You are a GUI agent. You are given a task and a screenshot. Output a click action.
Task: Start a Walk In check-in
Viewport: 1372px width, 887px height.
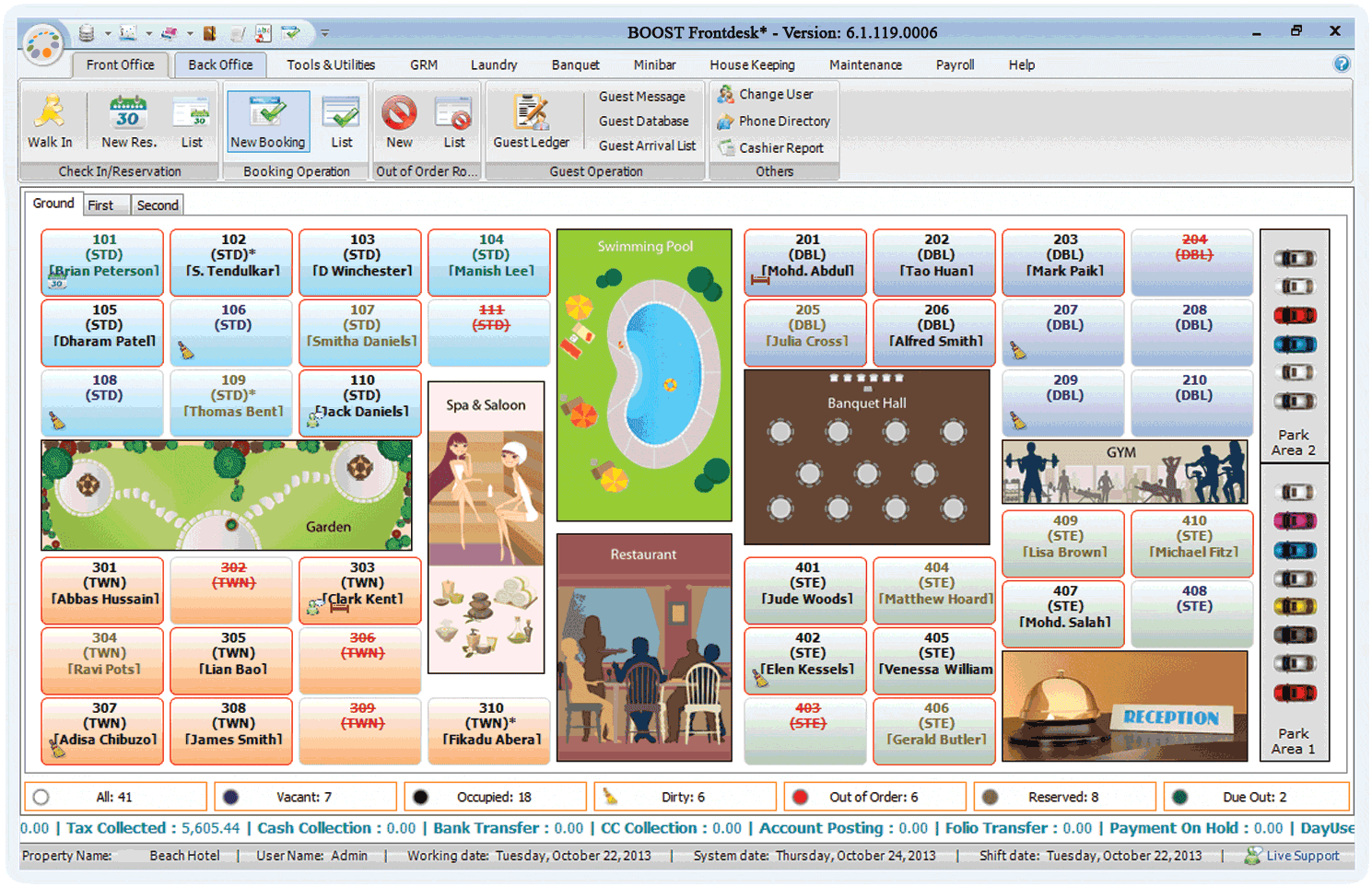tap(50, 121)
